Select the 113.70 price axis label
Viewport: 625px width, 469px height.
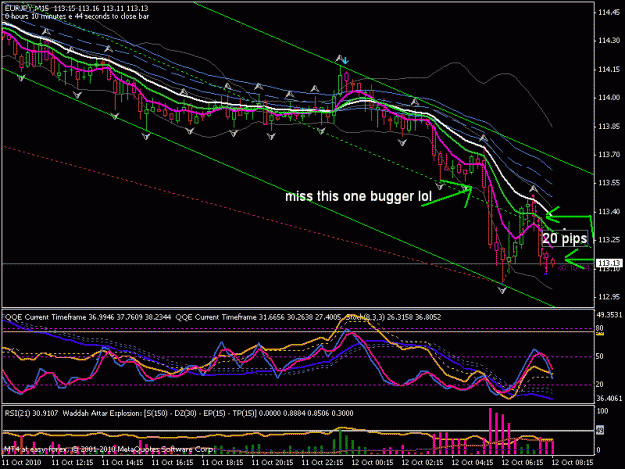click(x=609, y=155)
